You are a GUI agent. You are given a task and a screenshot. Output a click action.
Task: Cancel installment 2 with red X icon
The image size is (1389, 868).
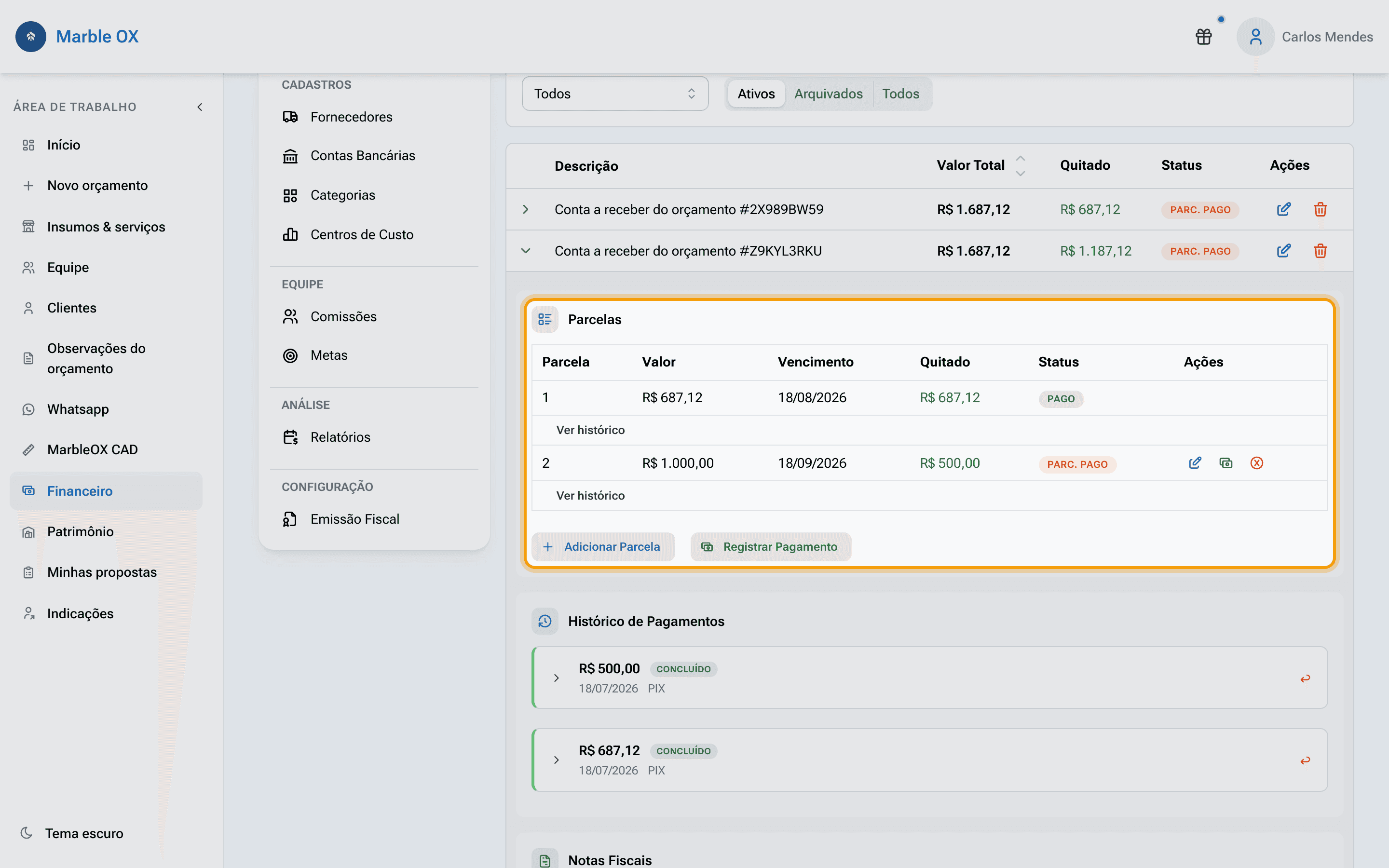(1257, 463)
